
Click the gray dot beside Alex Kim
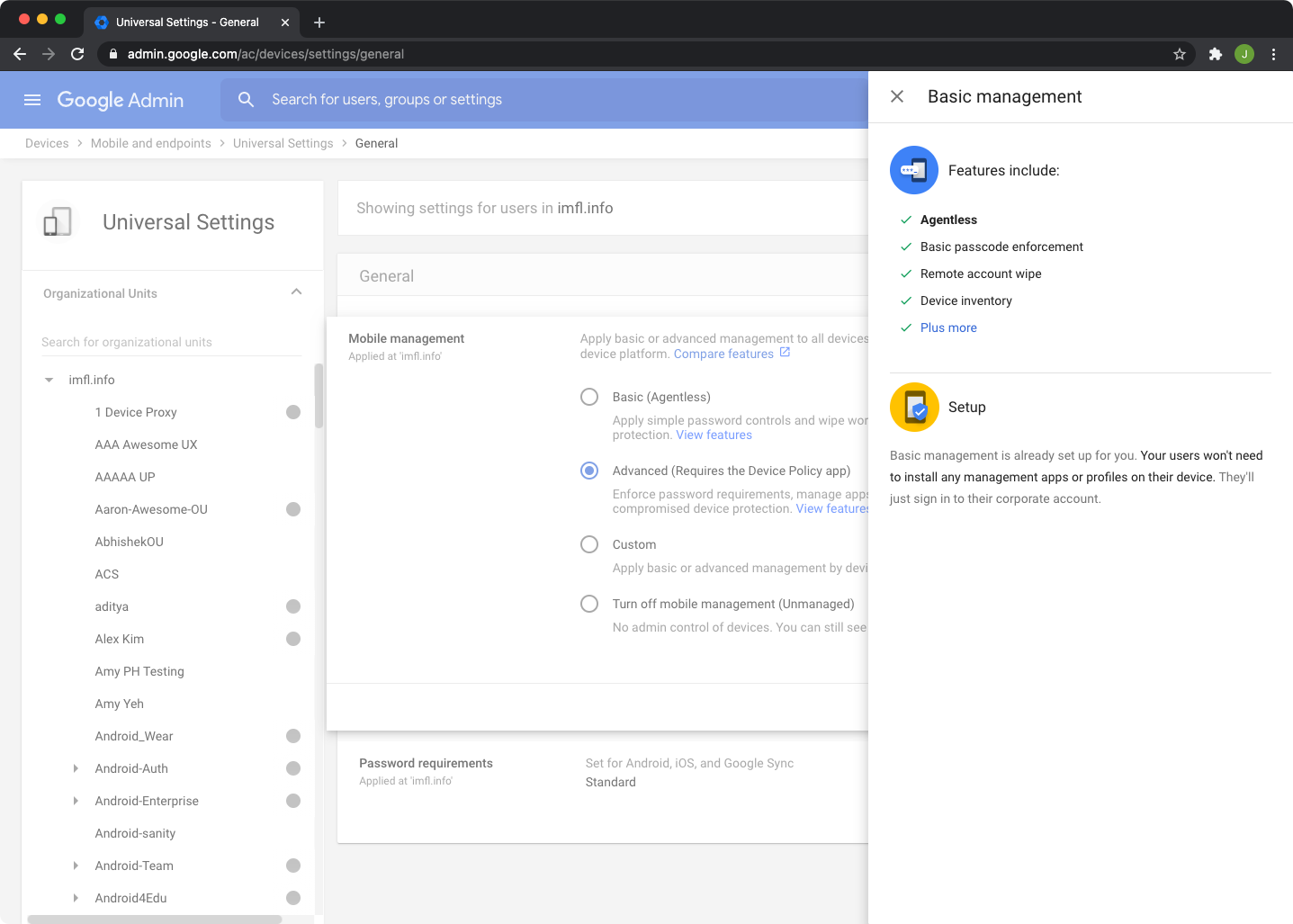(x=293, y=639)
